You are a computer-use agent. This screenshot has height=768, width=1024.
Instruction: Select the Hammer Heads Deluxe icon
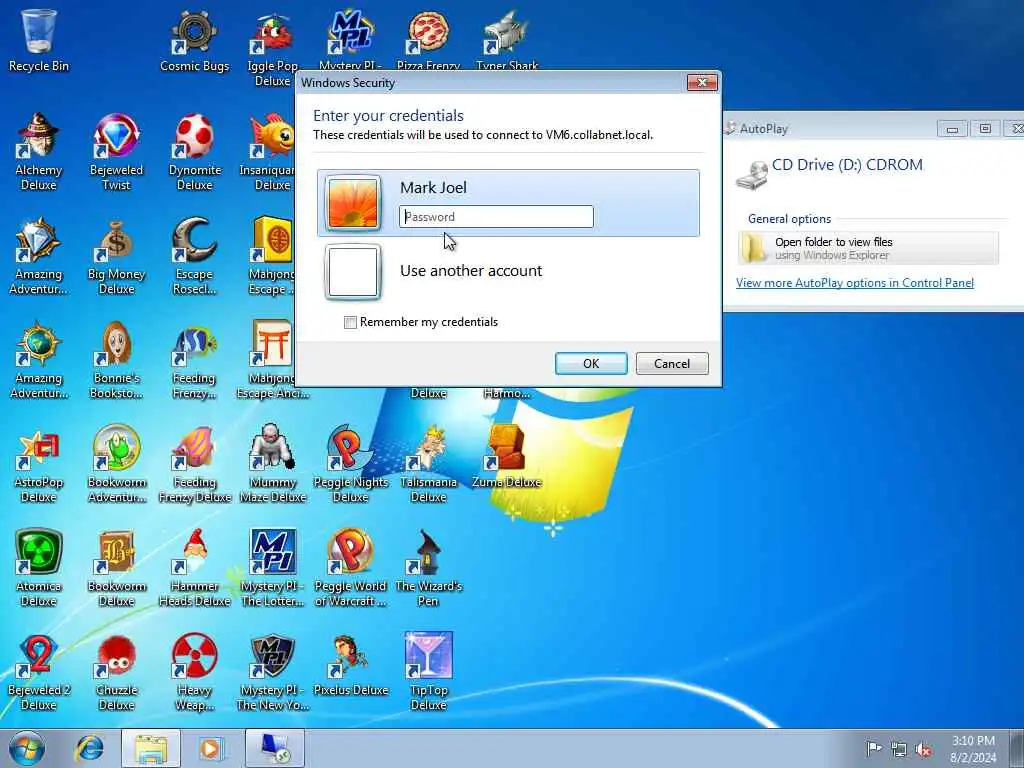[x=194, y=568]
